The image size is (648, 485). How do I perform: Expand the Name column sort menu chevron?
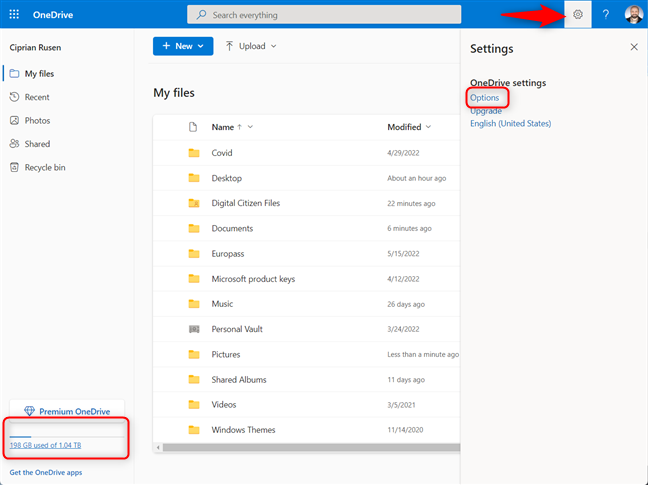250,127
